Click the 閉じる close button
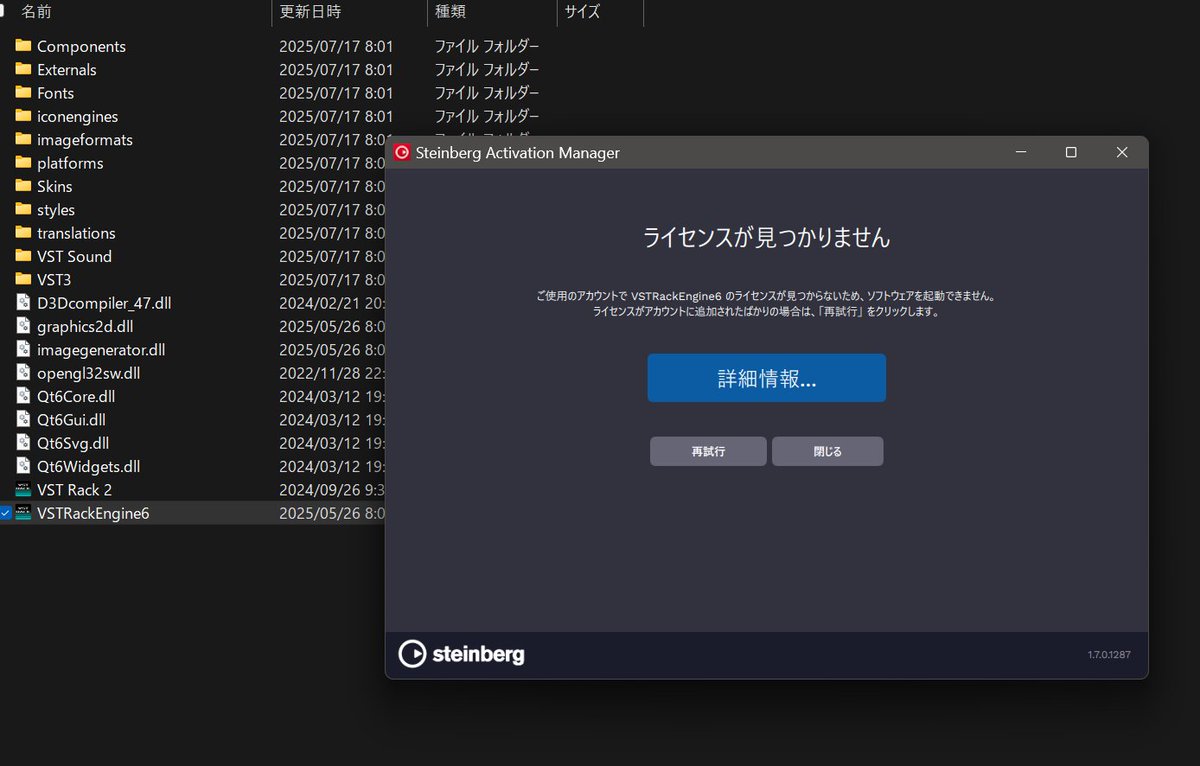 pyautogui.click(x=827, y=451)
